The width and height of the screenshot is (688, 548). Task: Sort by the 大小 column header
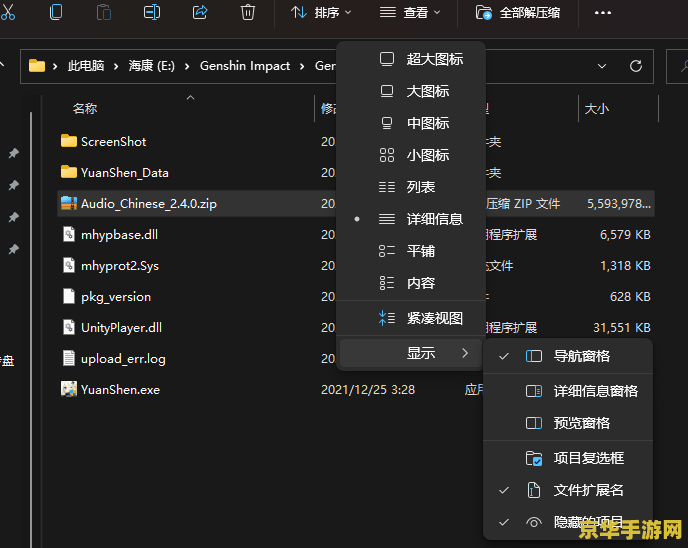pyautogui.click(x=597, y=108)
